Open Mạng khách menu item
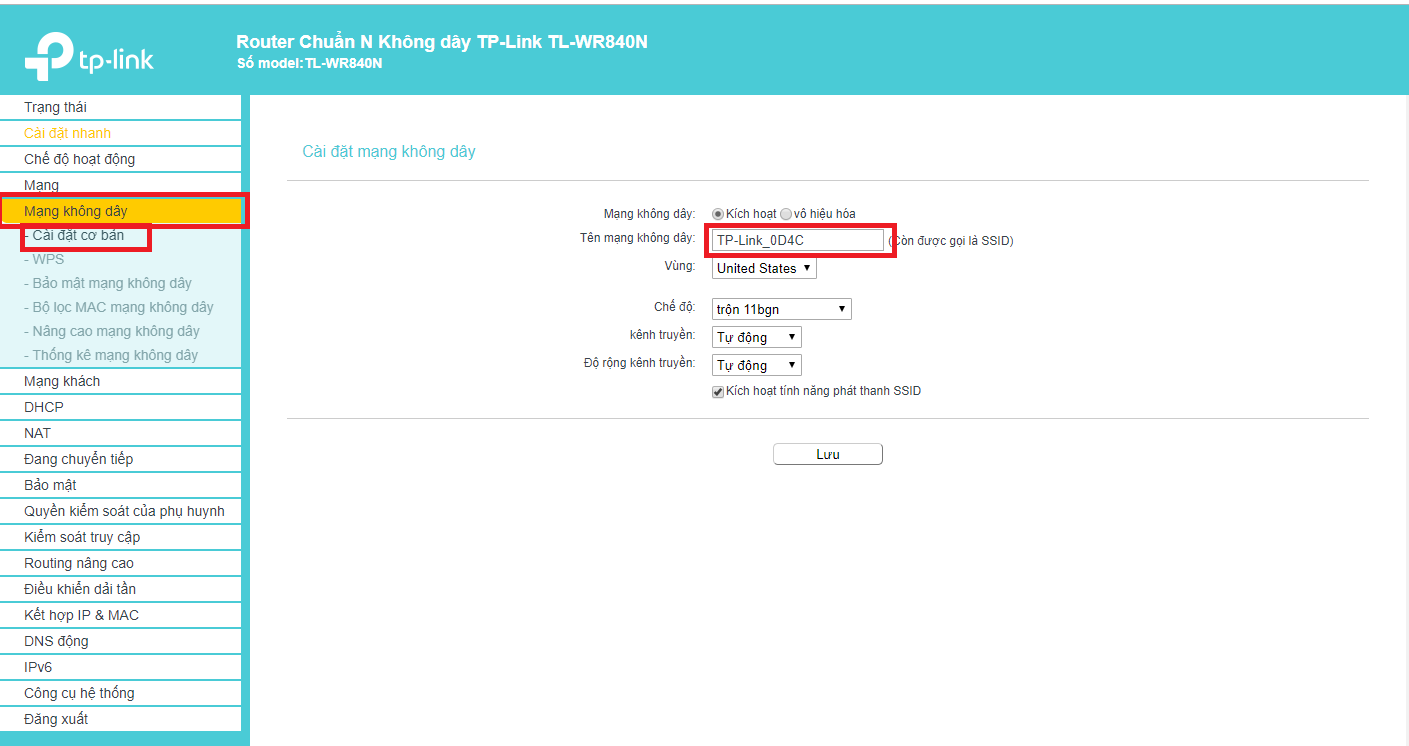This screenshot has width=1409, height=746. pos(121,381)
